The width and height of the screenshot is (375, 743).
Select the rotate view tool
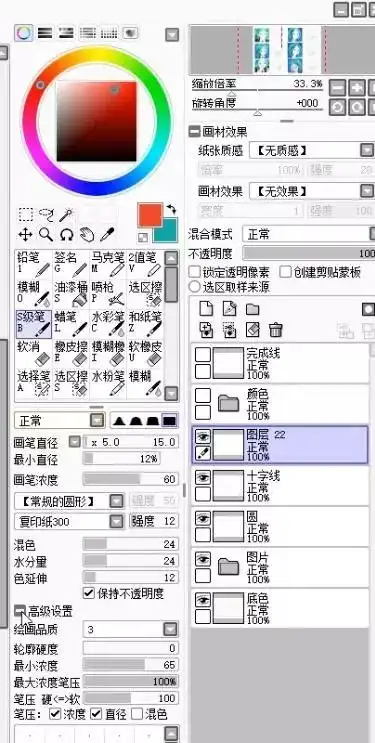point(66,234)
